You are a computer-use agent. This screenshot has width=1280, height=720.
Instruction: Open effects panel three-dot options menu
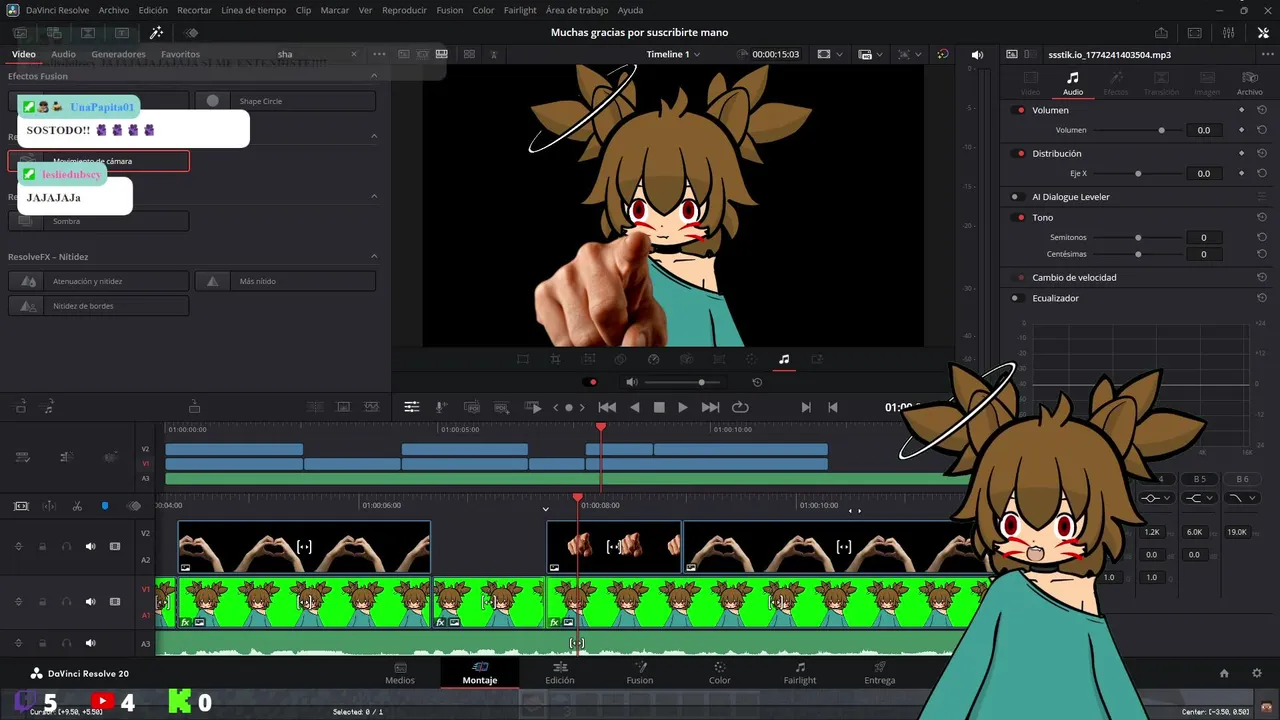coord(379,54)
